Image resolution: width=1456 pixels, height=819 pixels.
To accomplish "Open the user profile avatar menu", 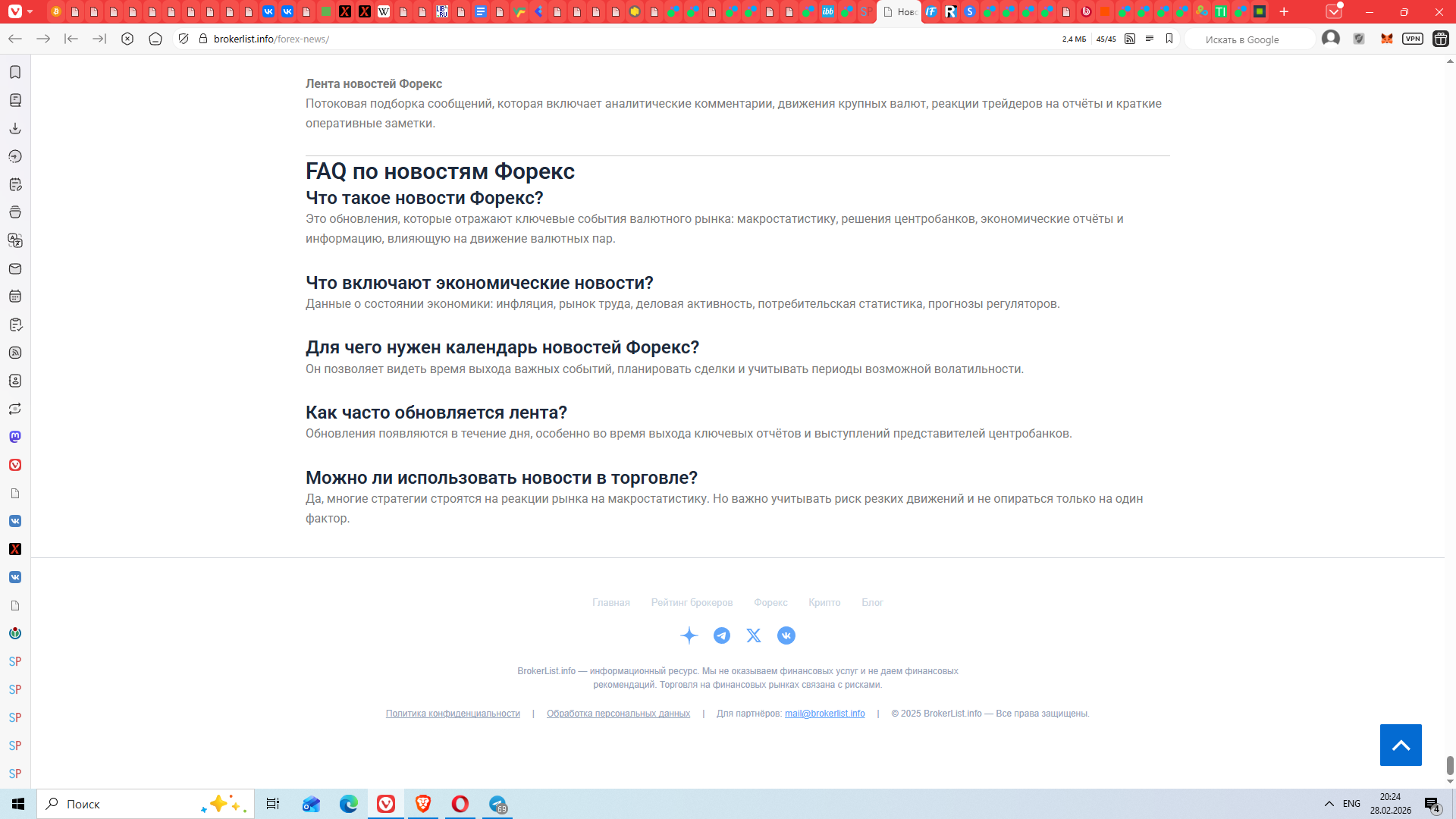I will click(x=1330, y=39).
